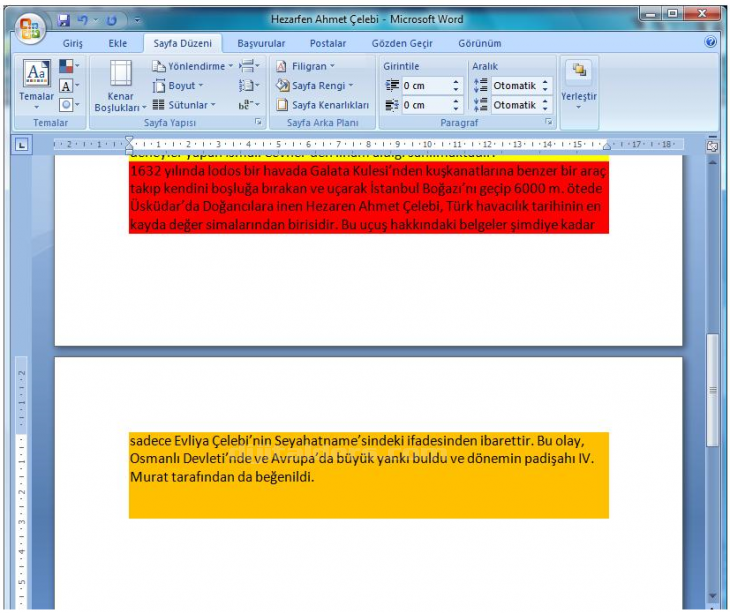
Task: Click the Sütunlar columns icon
Action: [159, 105]
